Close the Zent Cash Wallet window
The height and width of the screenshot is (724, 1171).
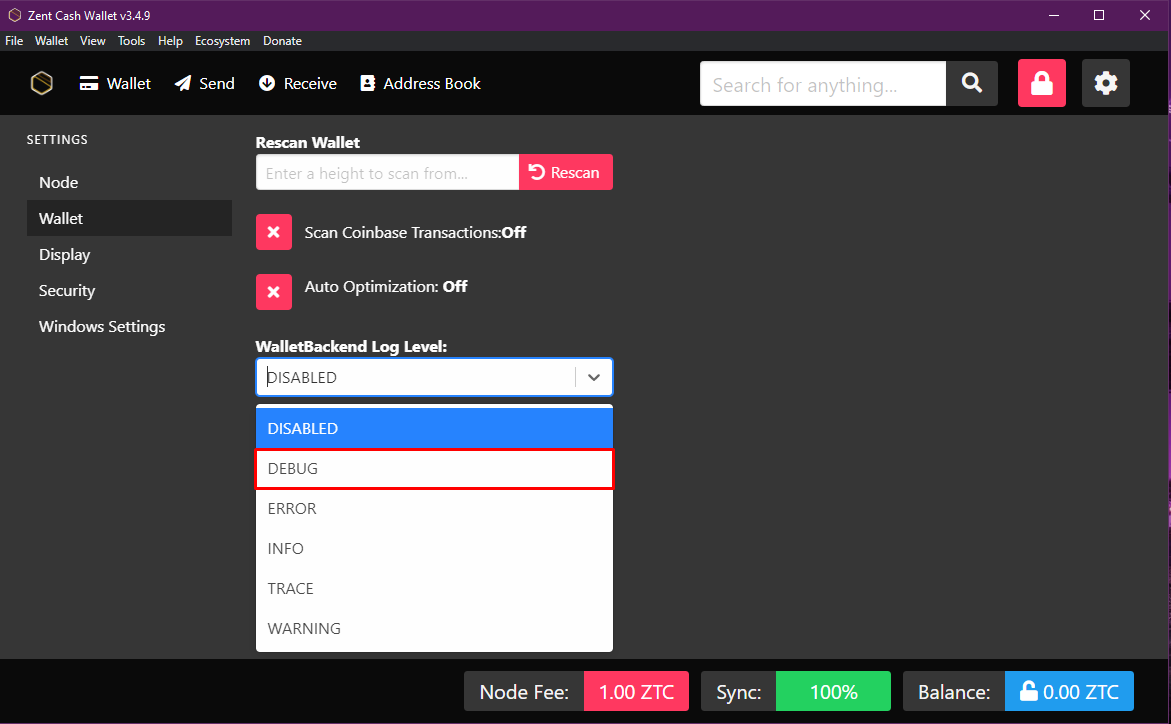[x=1145, y=15]
